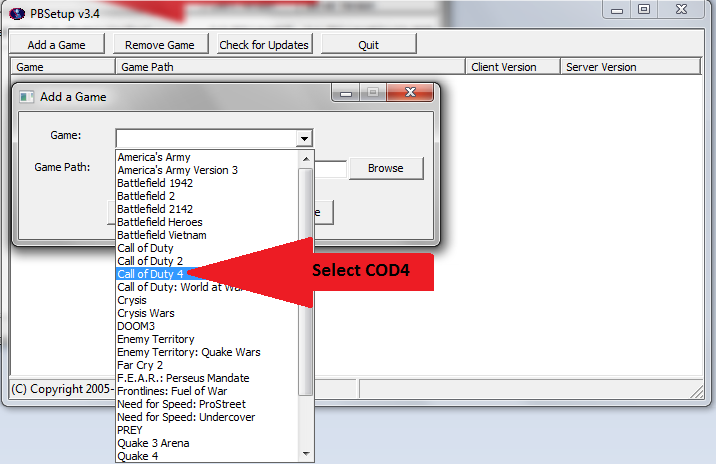Click the PBSetup application icon
716x464 pixels.
[x=17, y=14]
